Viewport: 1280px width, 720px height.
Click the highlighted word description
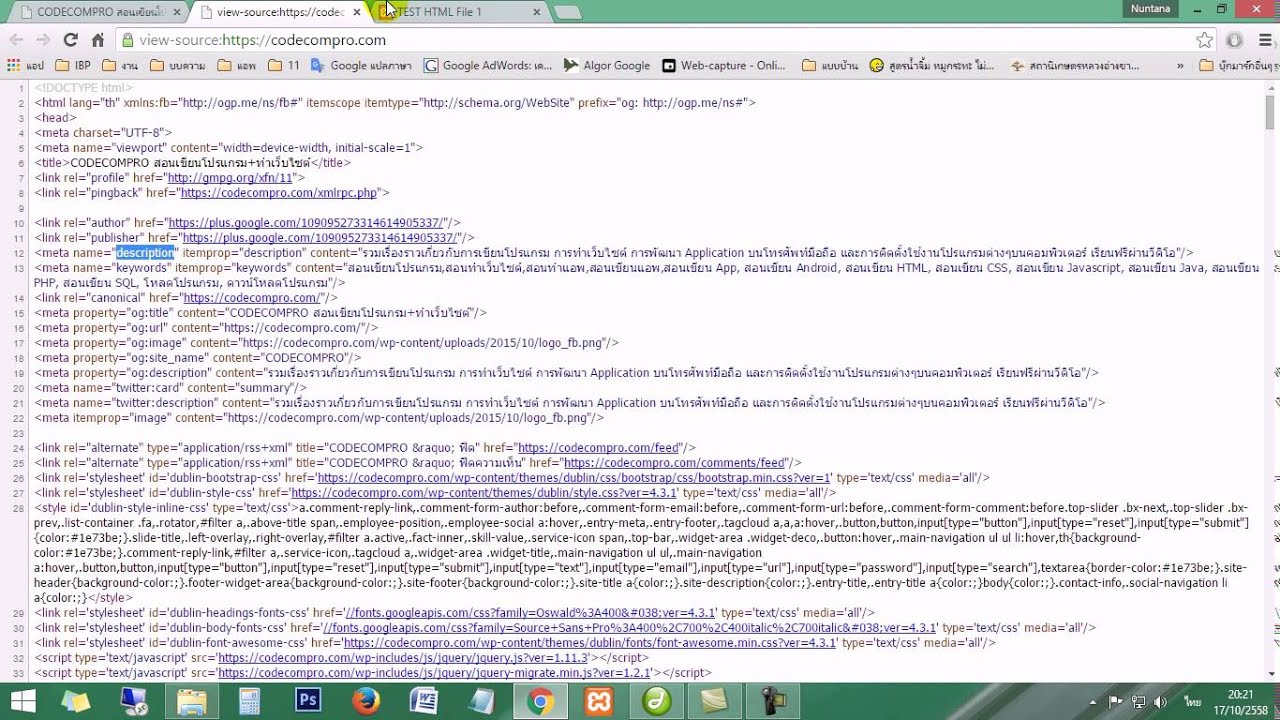[x=145, y=253]
